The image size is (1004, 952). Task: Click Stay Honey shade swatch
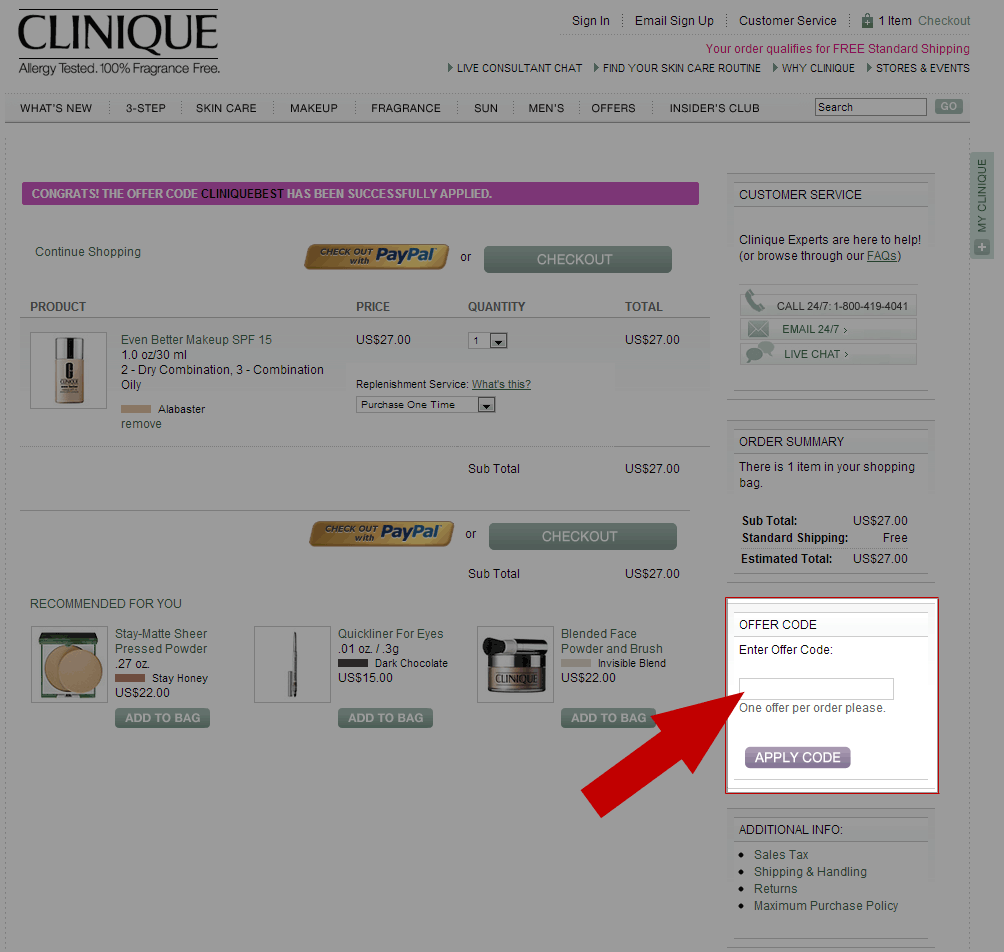(130, 678)
